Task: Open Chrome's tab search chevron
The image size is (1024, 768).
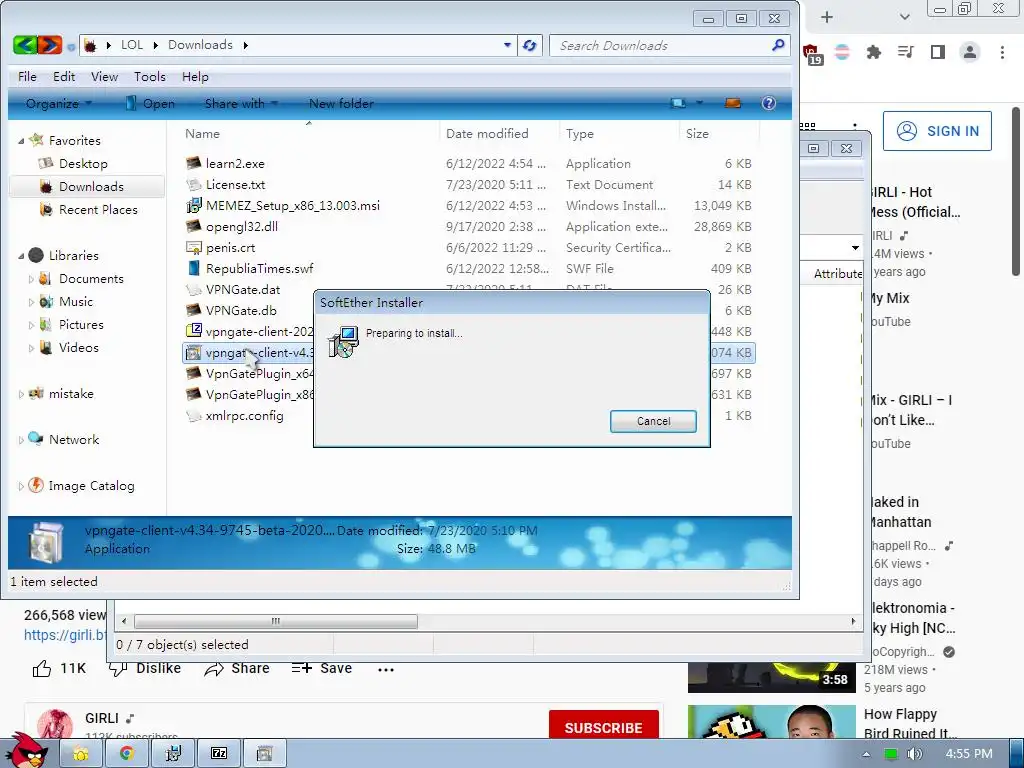Action: click(904, 17)
